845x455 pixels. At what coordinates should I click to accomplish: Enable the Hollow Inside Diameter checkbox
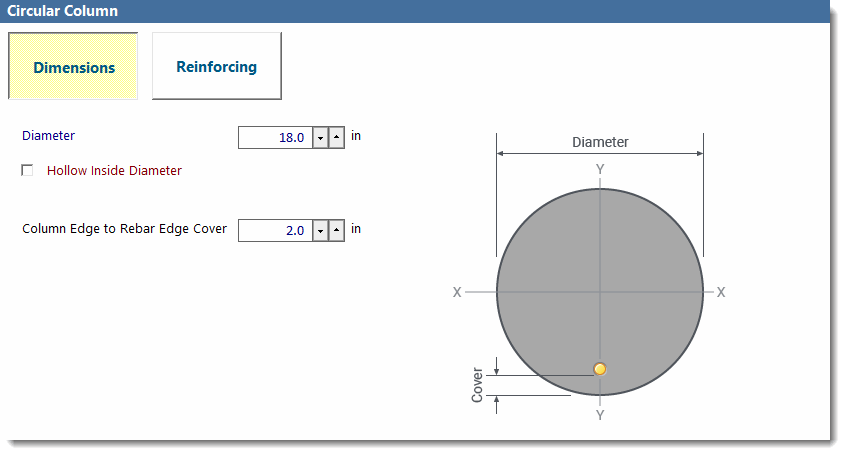click(27, 171)
